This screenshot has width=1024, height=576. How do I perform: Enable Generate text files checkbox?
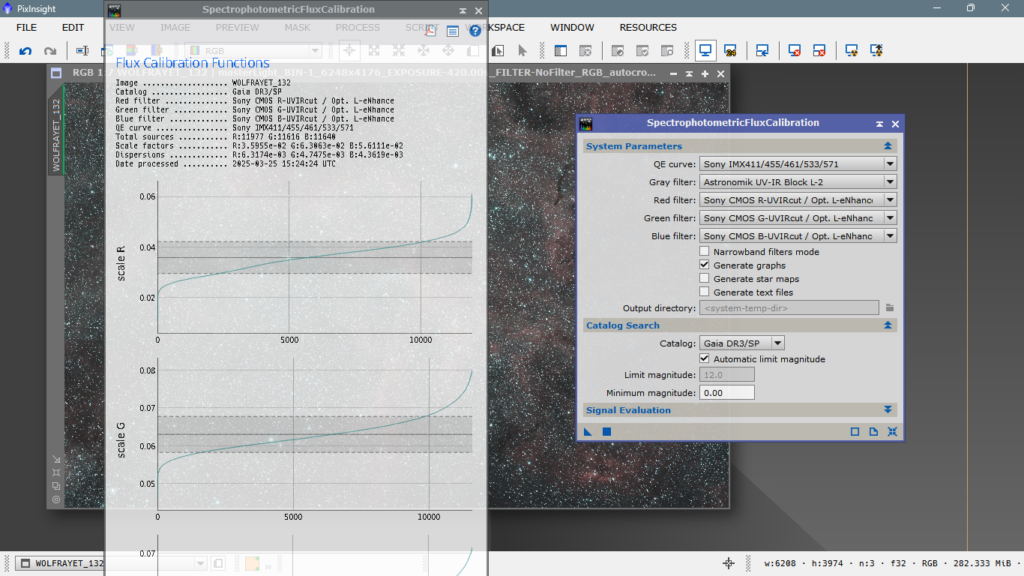coord(704,292)
